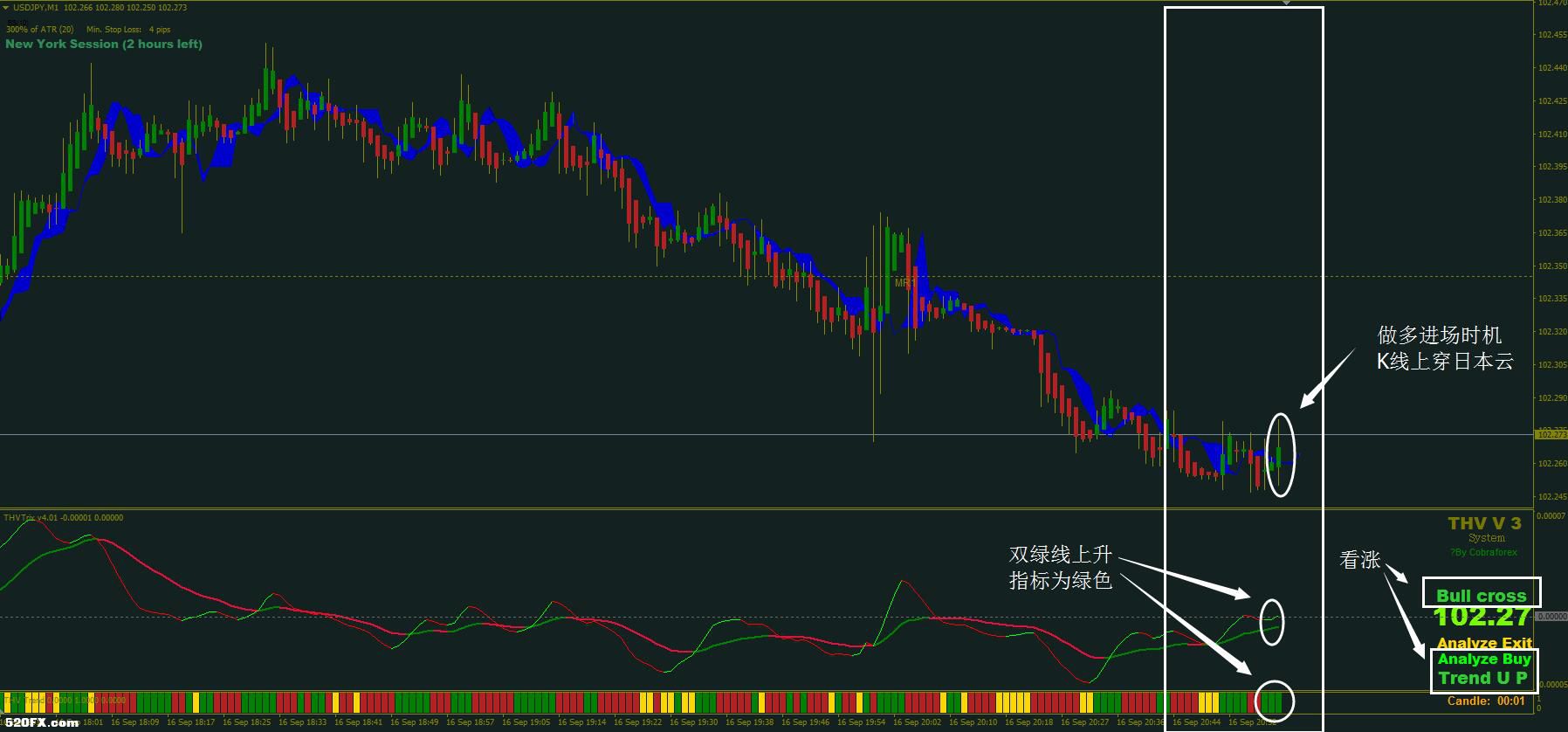Screen dimensions: 1568x732
Task: Select the USDJPY,M1 chart title text
Action: [x=36, y=7]
